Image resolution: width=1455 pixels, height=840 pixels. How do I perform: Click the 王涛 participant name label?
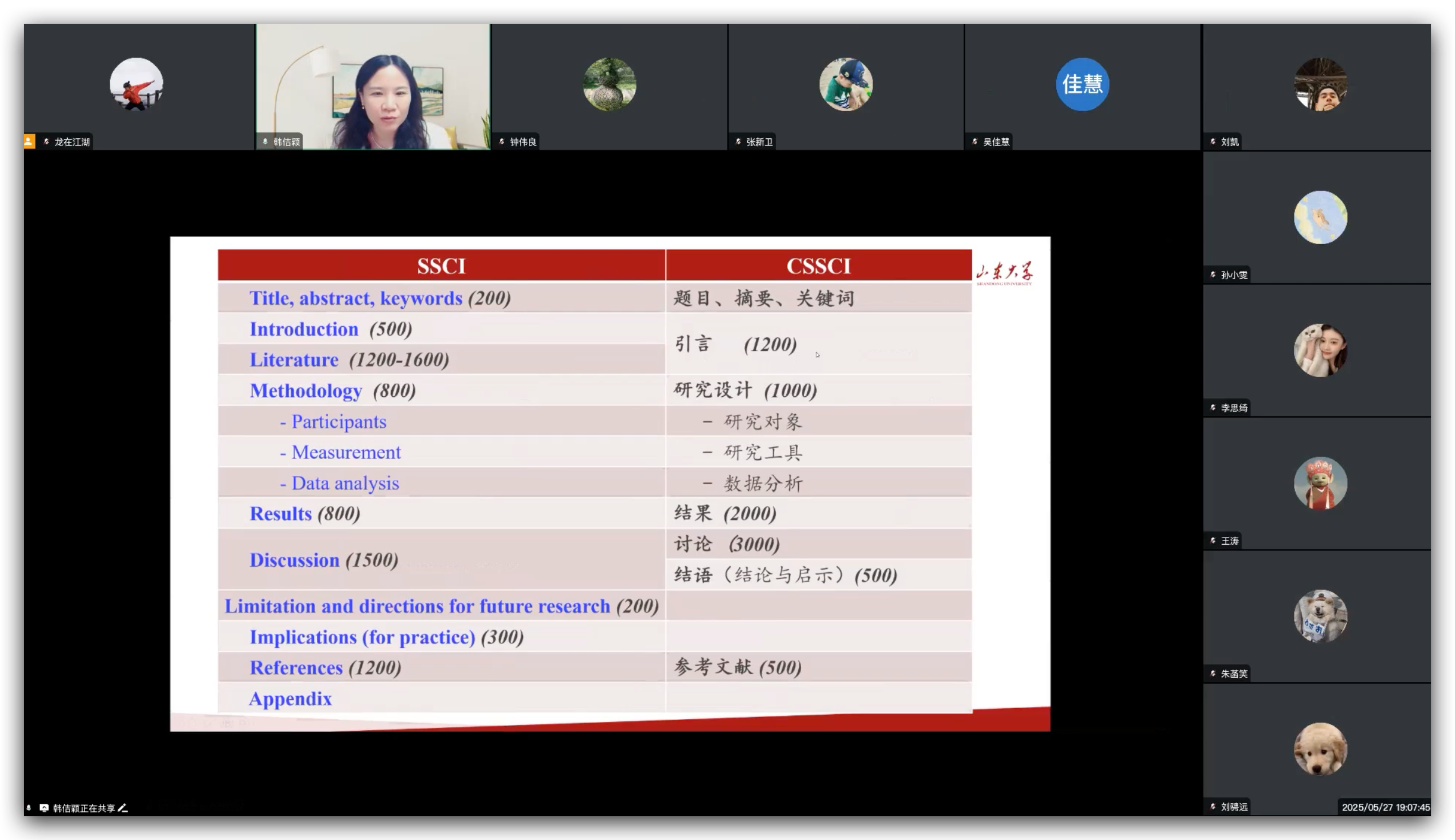(1230, 541)
